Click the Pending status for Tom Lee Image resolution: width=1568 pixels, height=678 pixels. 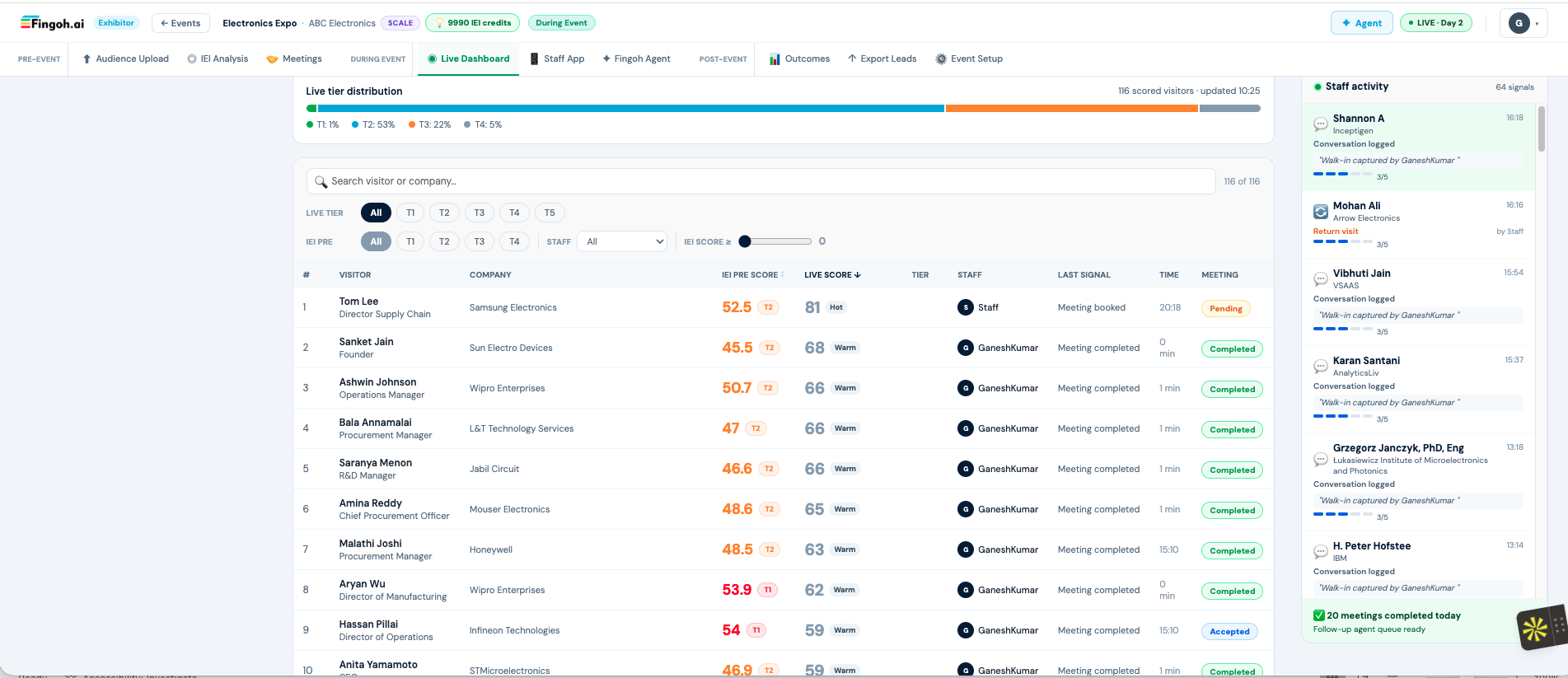tap(1225, 308)
